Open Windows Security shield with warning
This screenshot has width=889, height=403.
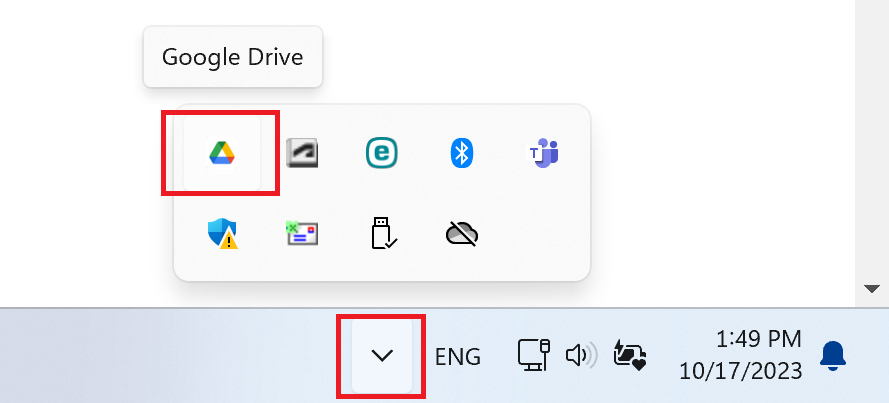tap(223, 234)
